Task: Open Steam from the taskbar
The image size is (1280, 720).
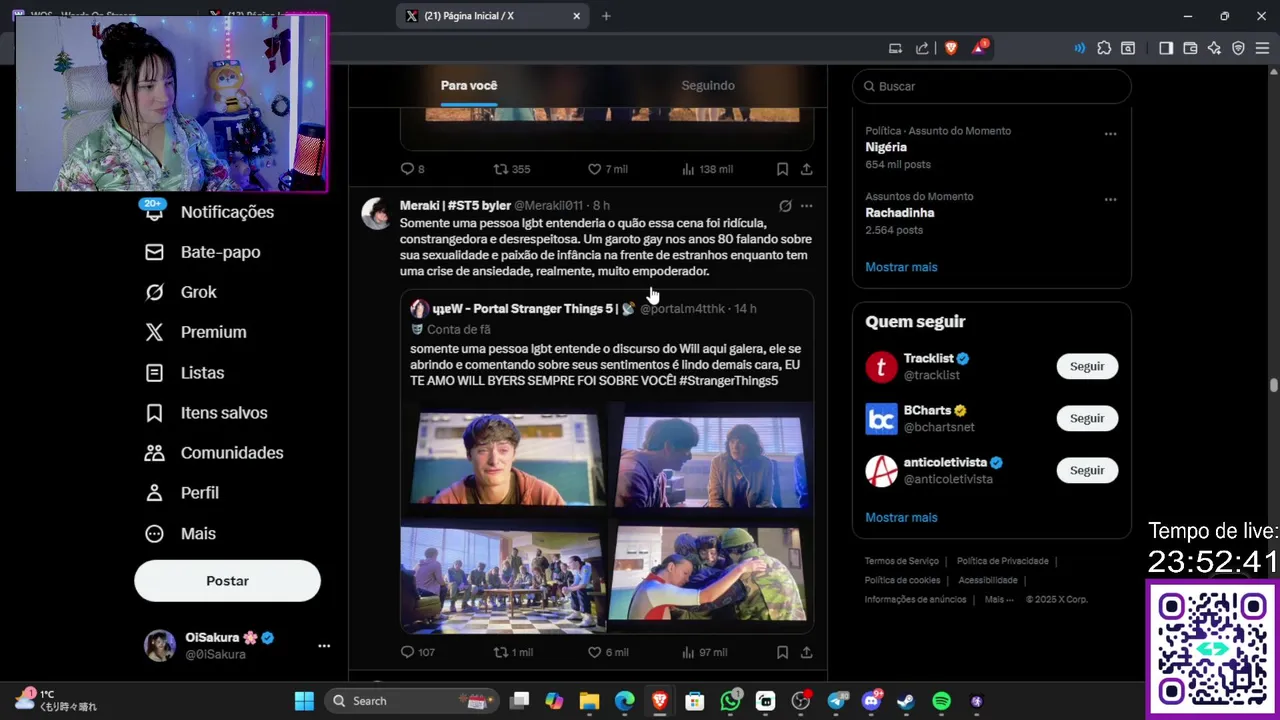Action: (906, 701)
